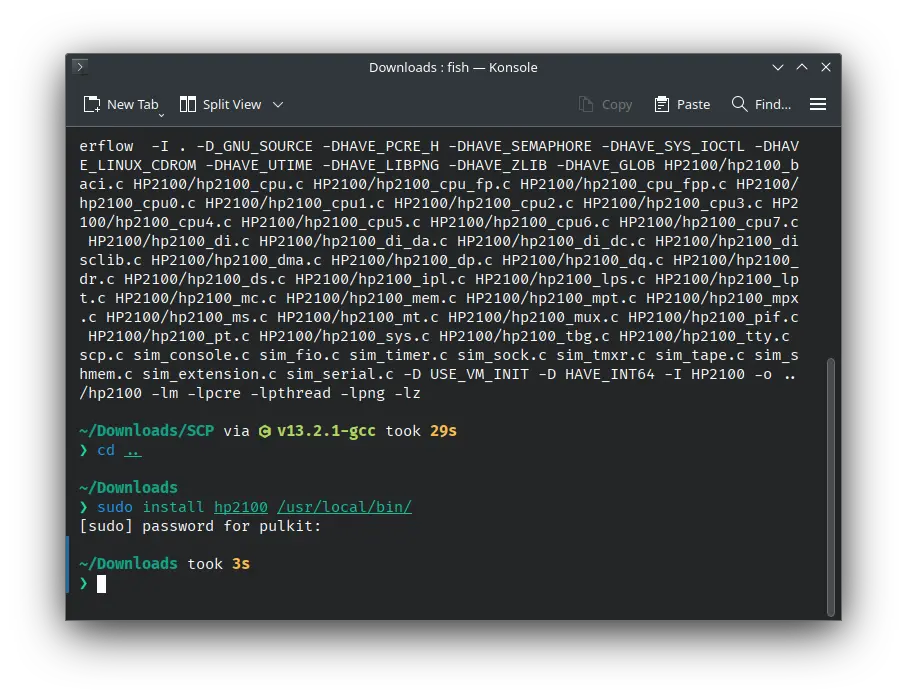
Task: Open the Find search bar
Action: click(761, 104)
